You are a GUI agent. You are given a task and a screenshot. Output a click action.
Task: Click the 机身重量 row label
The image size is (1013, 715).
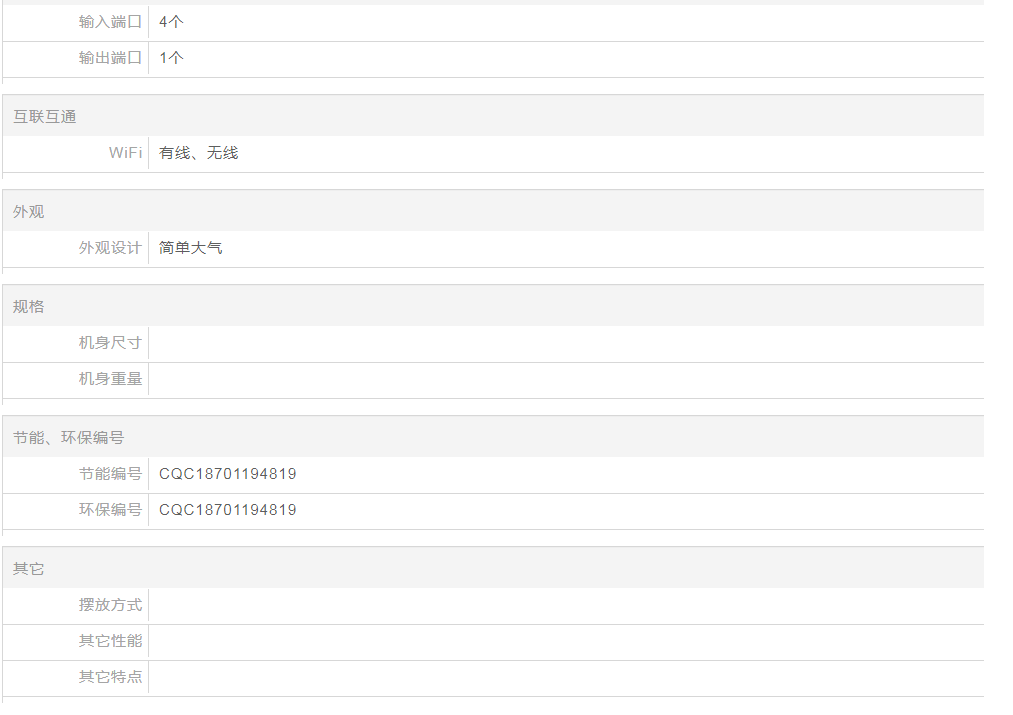click(x=110, y=379)
